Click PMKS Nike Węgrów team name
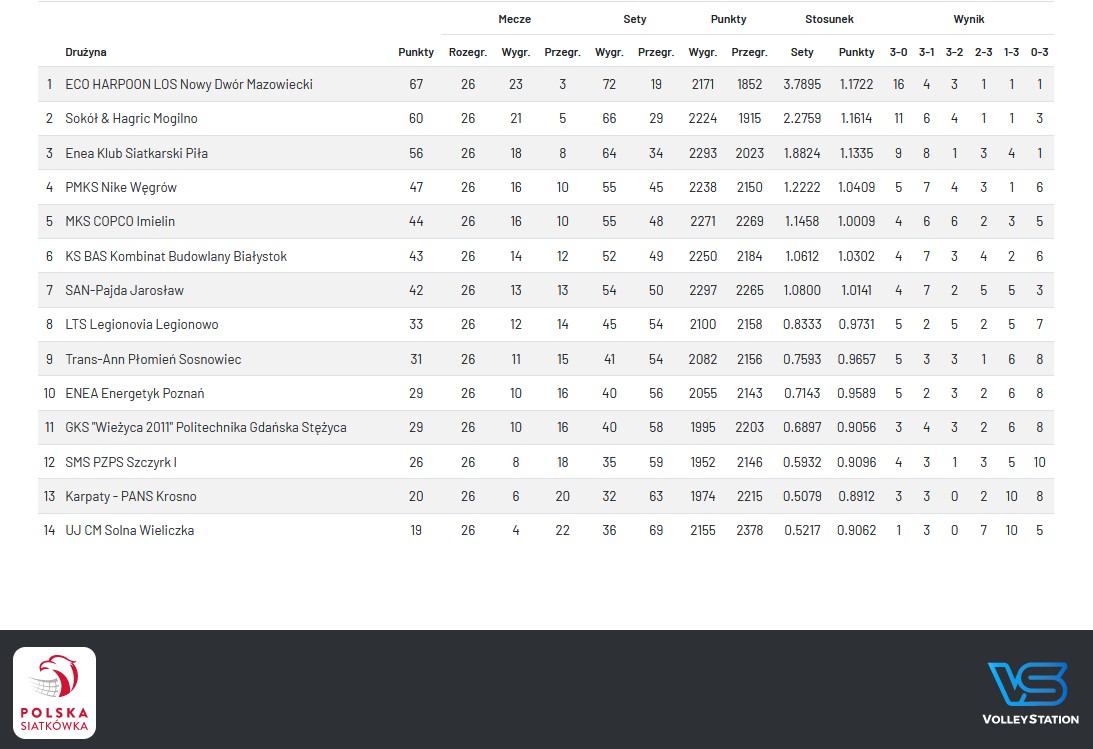Image resolution: width=1093 pixels, height=749 pixels. coord(121,187)
